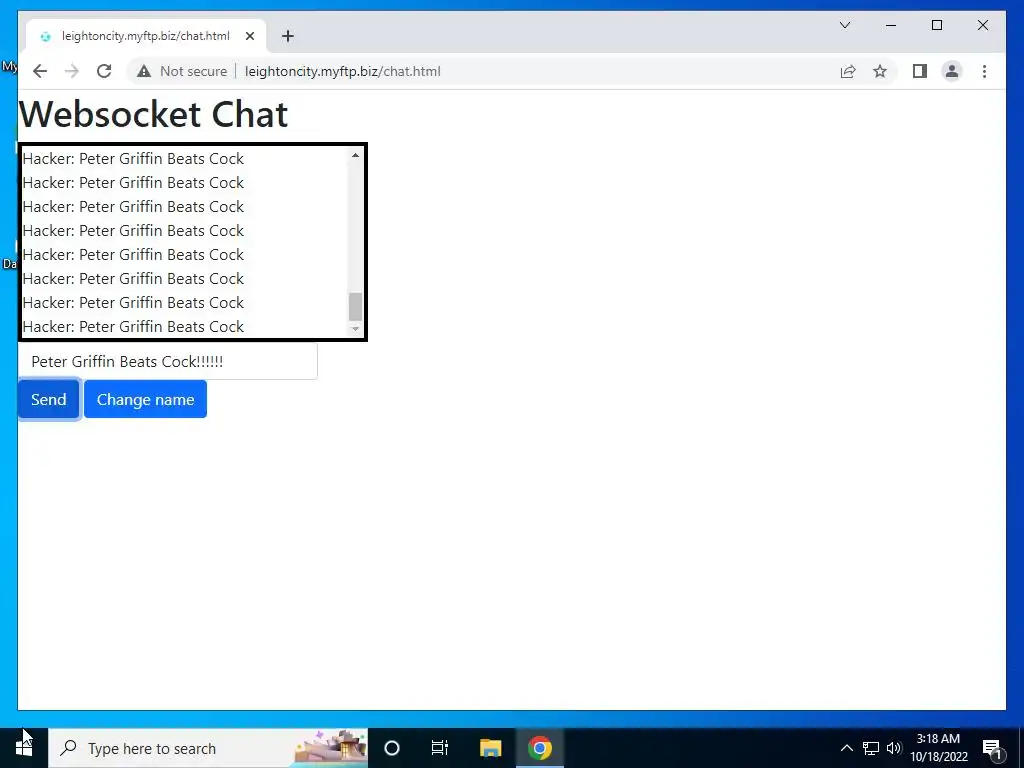Open Task View on the taskbar

pos(440,748)
